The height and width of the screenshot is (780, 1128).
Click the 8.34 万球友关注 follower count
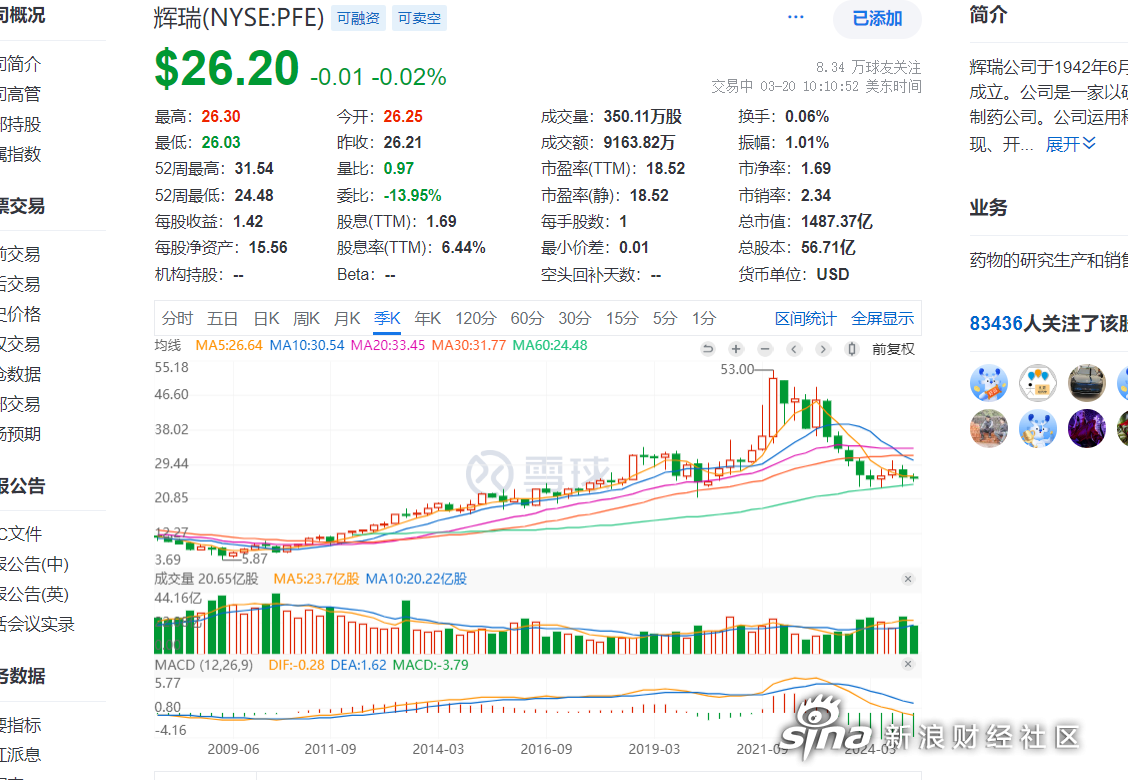click(868, 67)
